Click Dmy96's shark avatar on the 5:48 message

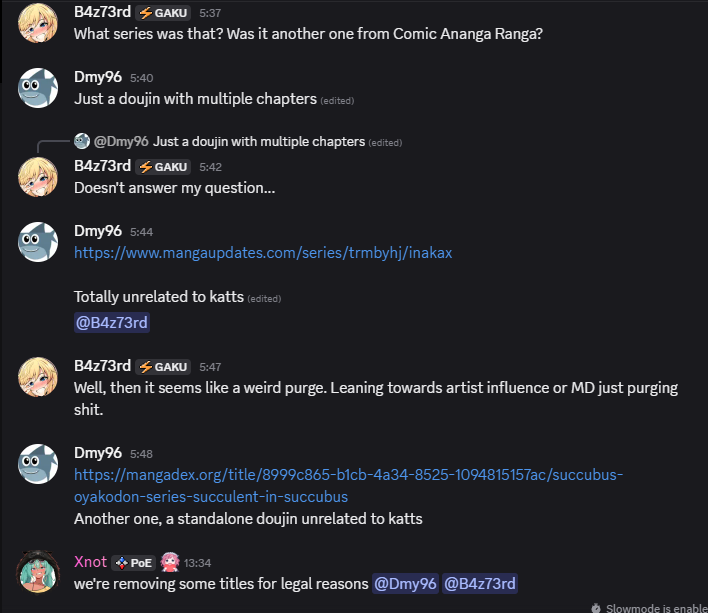(39, 463)
